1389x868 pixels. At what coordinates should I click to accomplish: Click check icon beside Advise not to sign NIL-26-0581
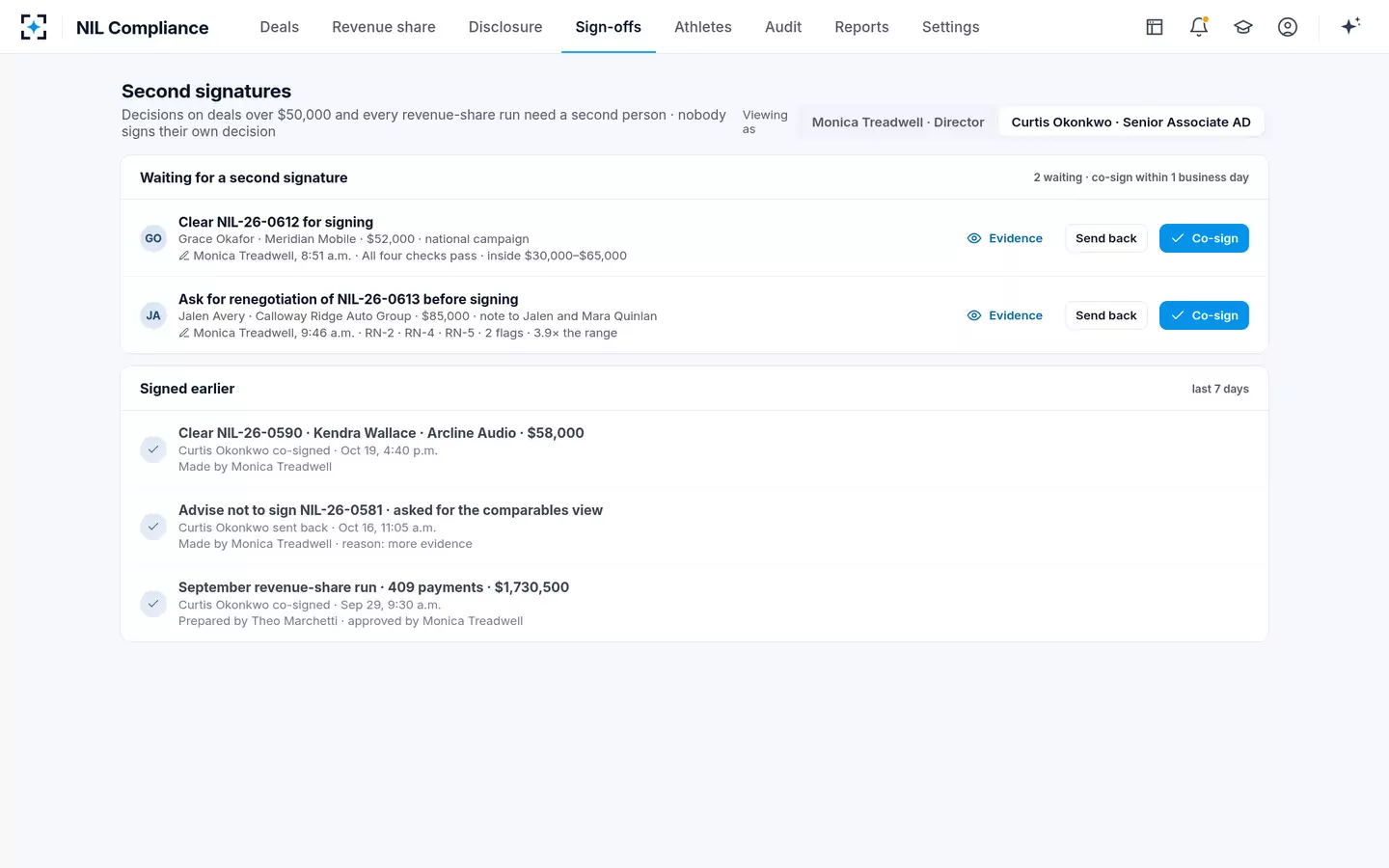click(x=153, y=527)
